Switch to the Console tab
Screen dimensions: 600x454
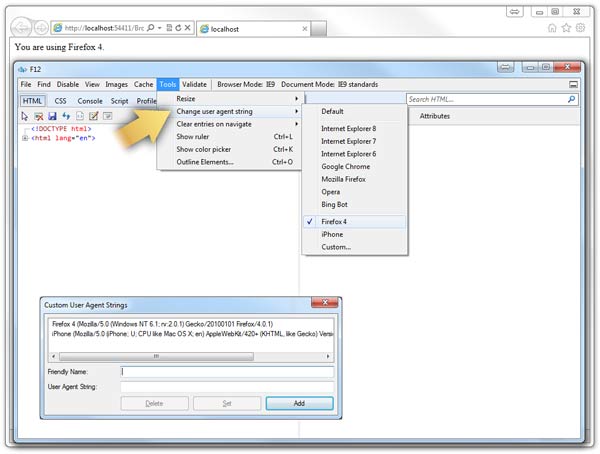click(90, 101)
